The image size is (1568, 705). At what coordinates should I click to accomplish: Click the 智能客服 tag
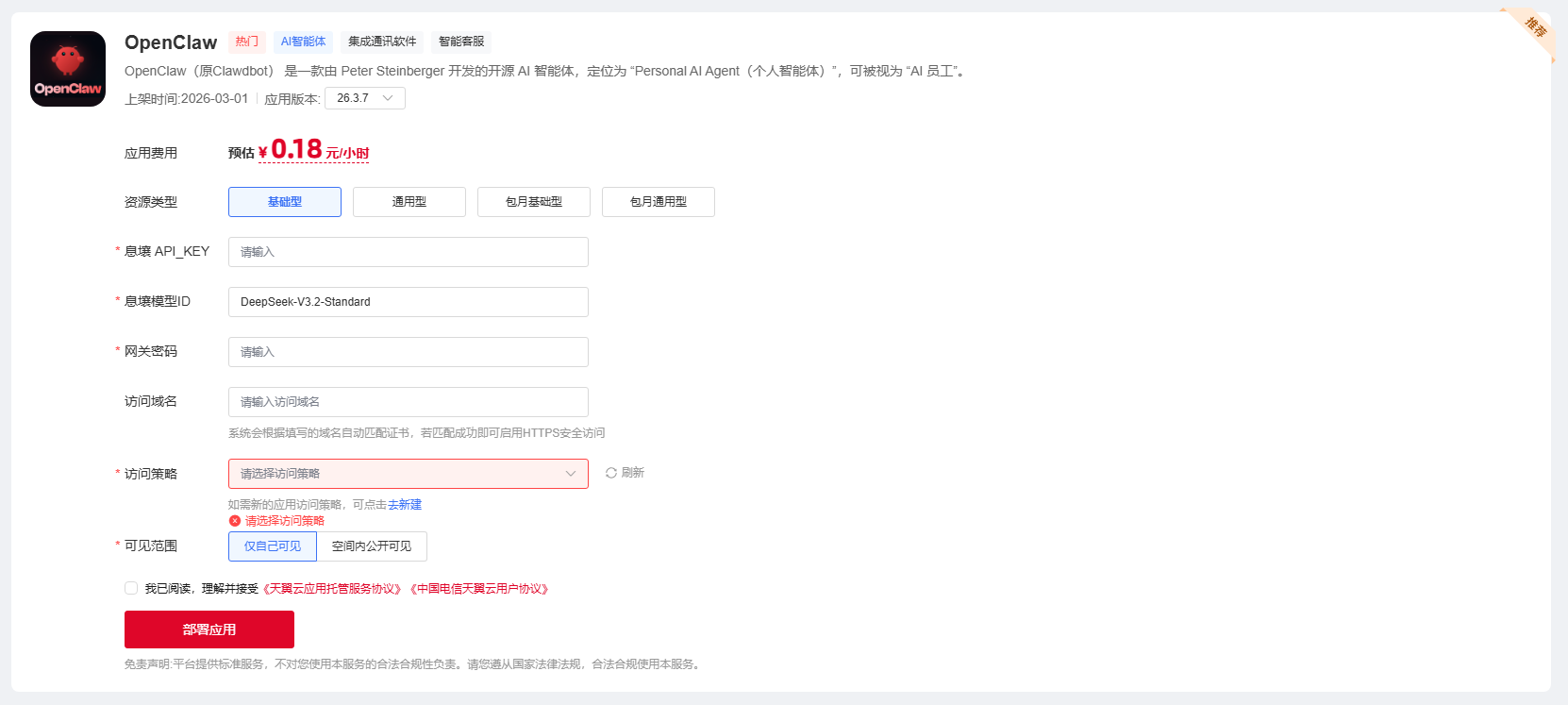461,42
